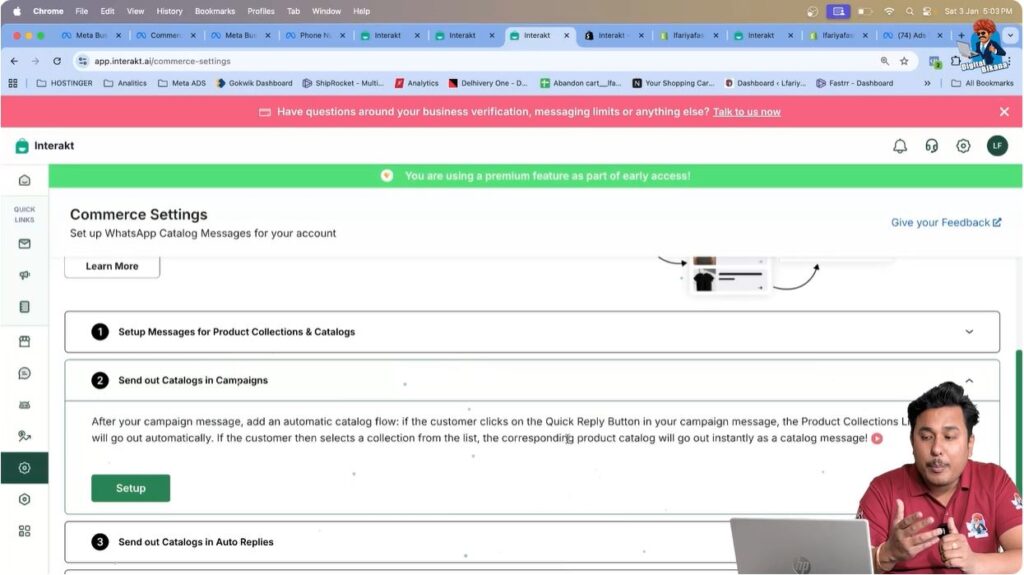This screenshot has width=1024, height=575.
Task: Open the store icon in sidebar
Action: [x=24, y=341]
